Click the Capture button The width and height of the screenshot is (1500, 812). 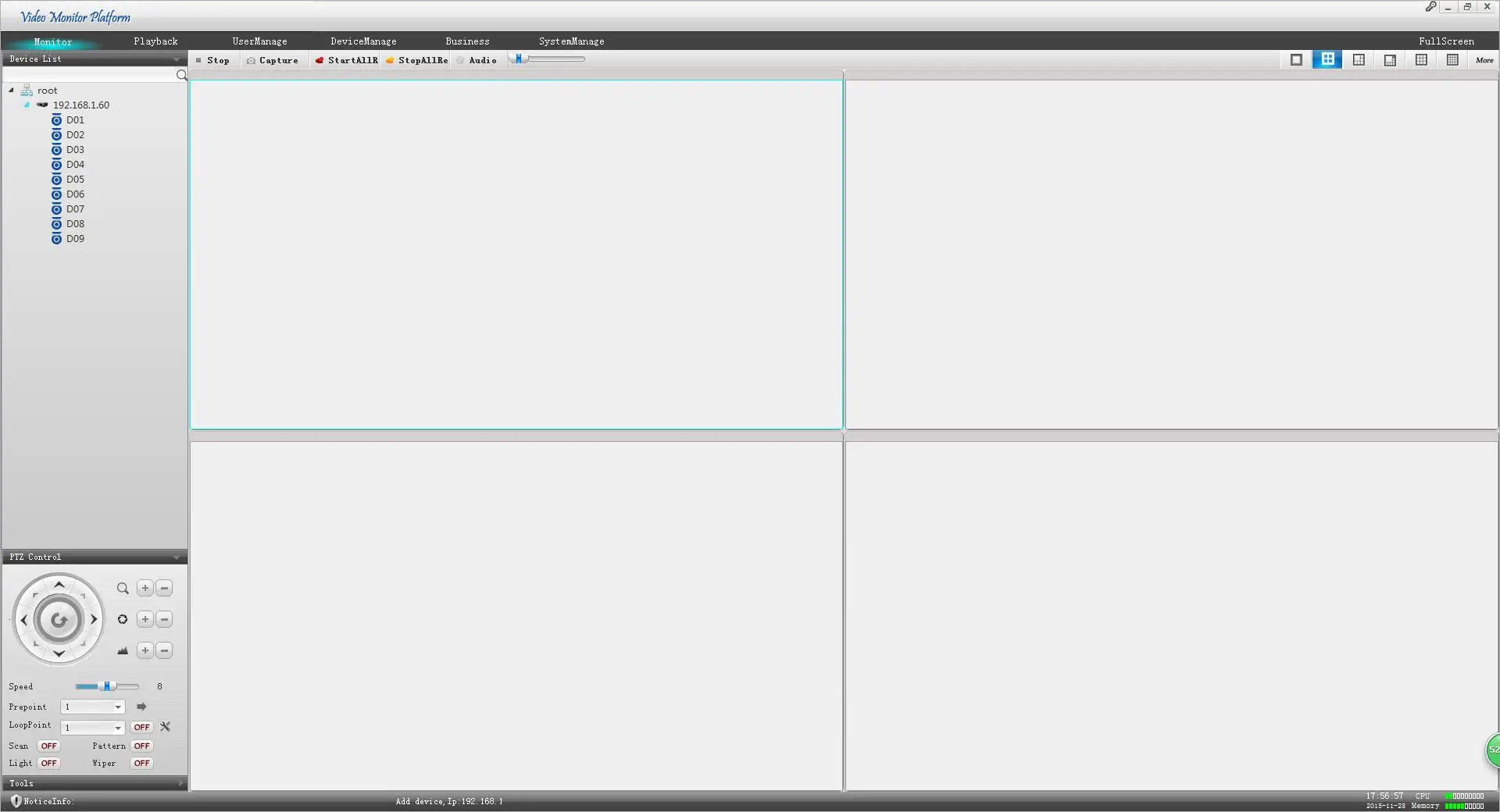[x=273, y=60]
